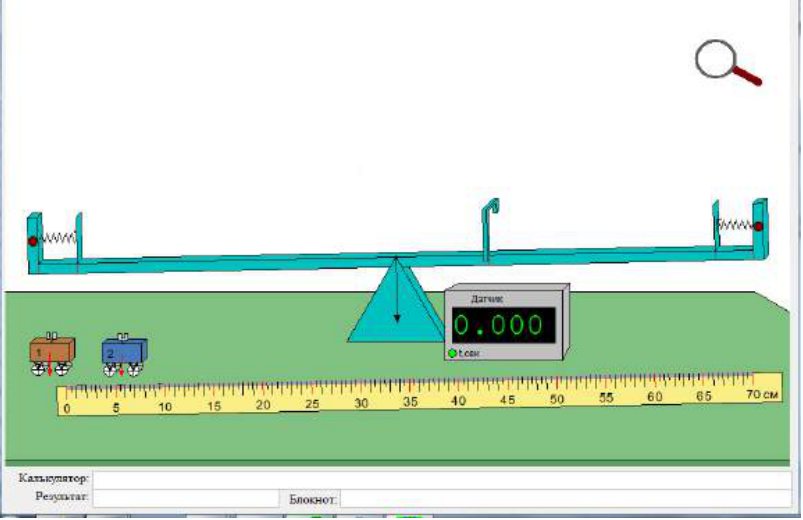Select the brown cart number 1
Screen dimensions: 803x520
(x=52, y=355)
